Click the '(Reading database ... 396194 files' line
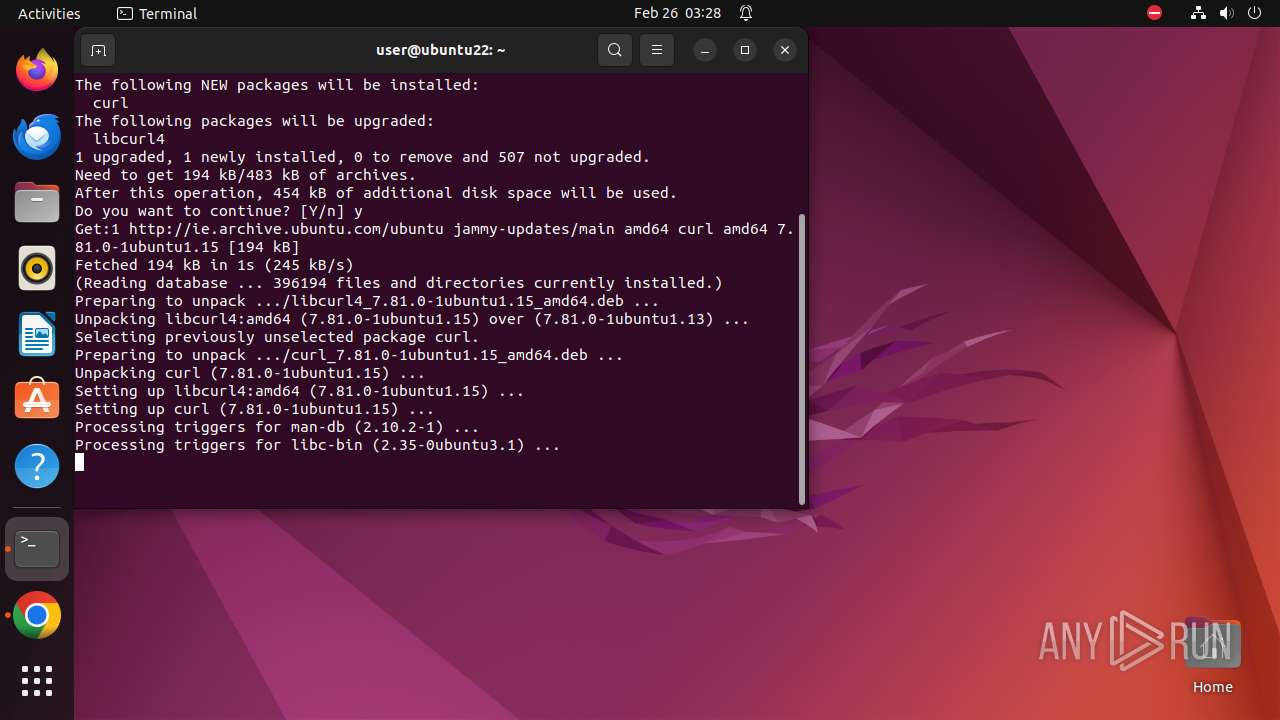 tap(398, 283)
